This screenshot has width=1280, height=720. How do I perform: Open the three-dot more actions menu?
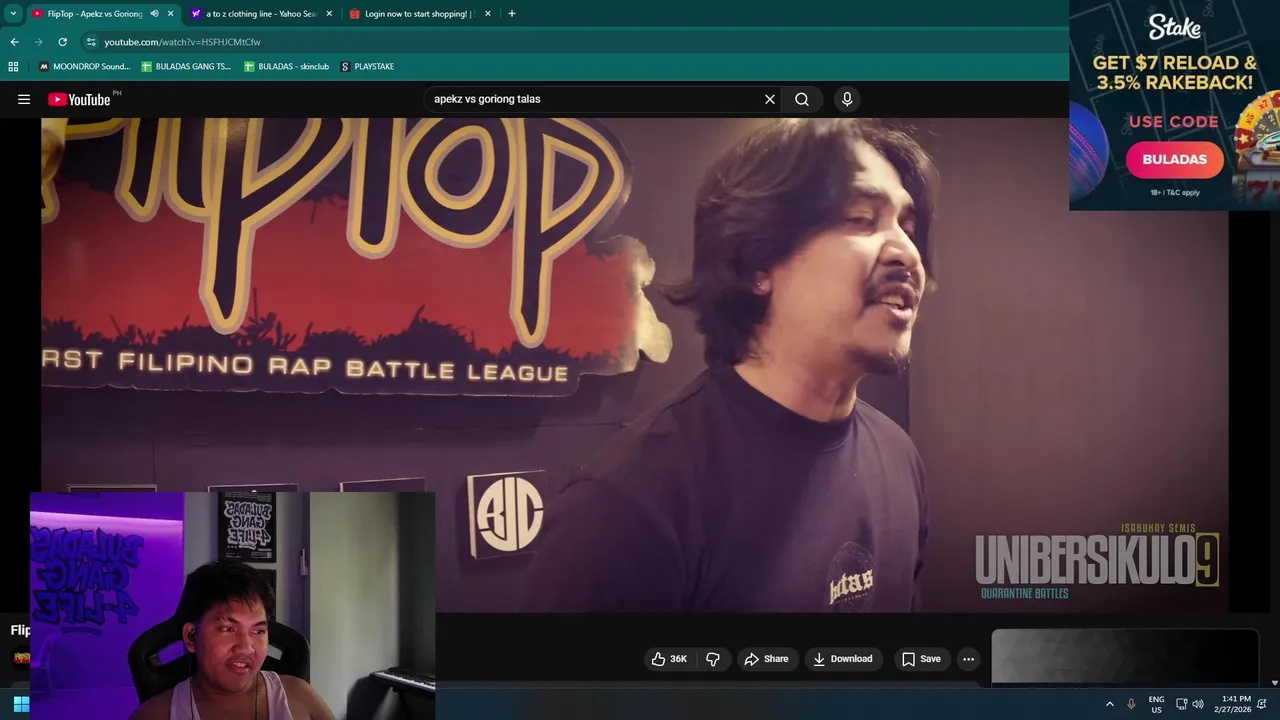click(968, 659)
